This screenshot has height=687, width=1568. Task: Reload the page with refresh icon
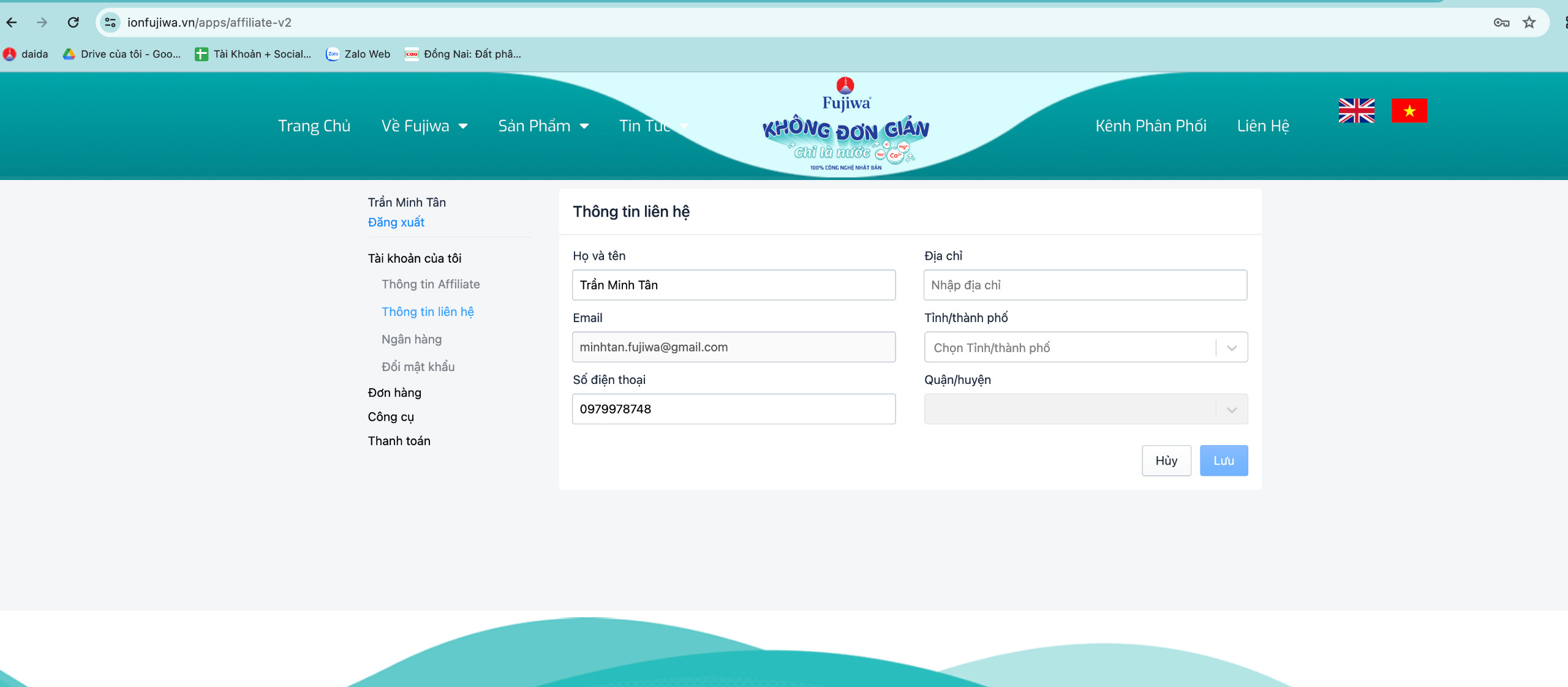pos(73,23)
